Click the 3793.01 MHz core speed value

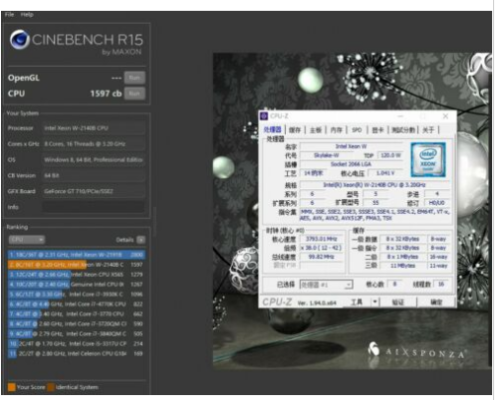coord(322,239)
